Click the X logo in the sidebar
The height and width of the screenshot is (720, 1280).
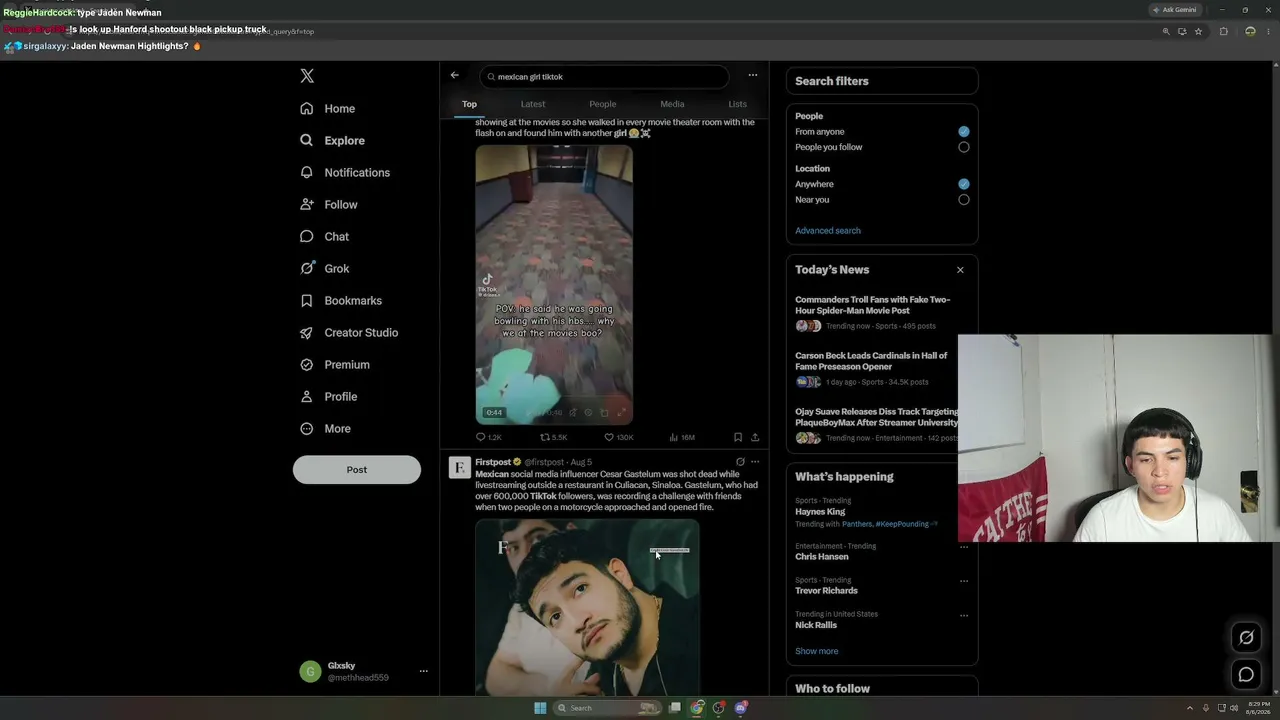pos(307,76)
